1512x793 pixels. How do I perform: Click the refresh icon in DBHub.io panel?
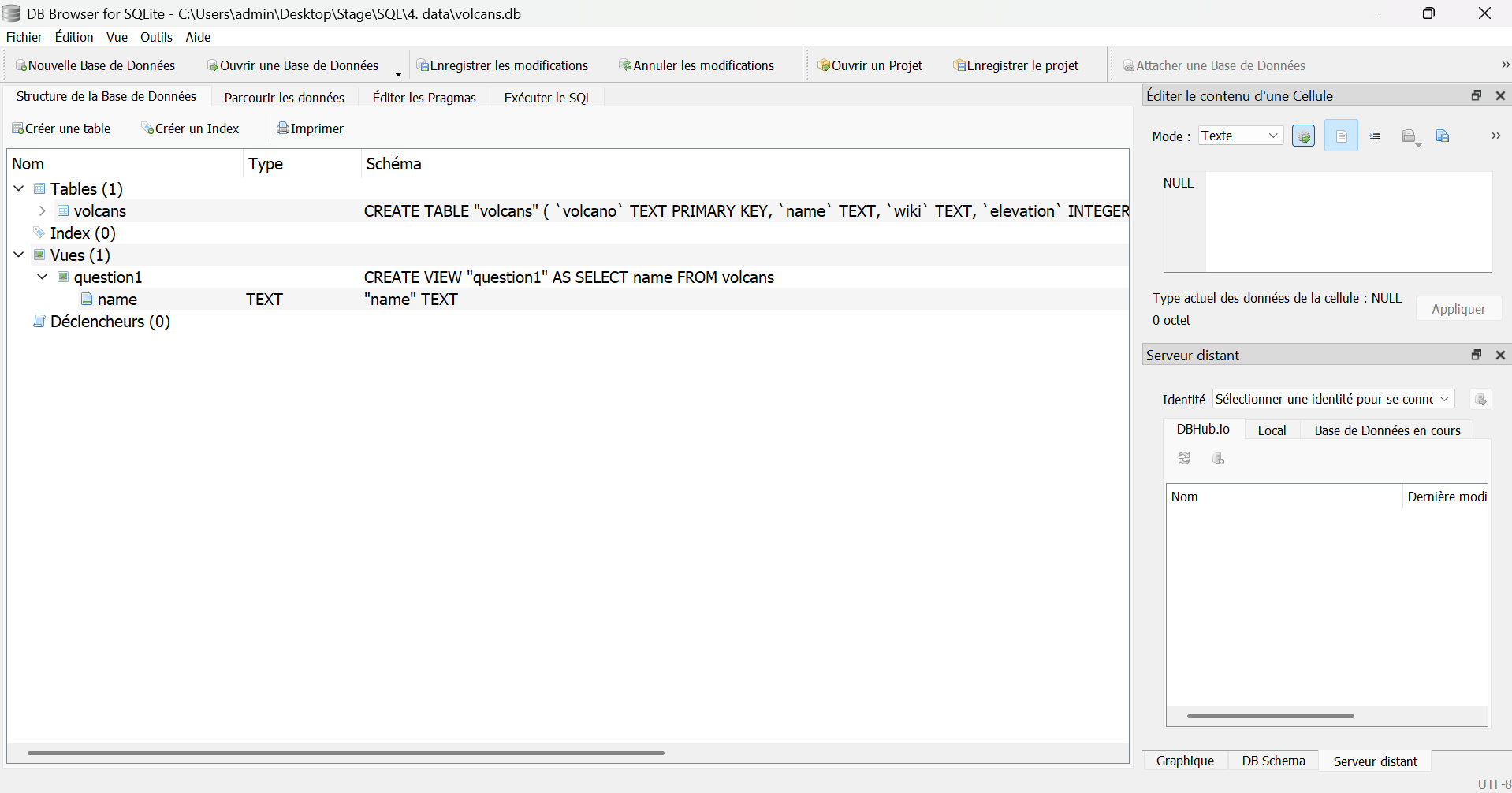[x=1185, y=458]
